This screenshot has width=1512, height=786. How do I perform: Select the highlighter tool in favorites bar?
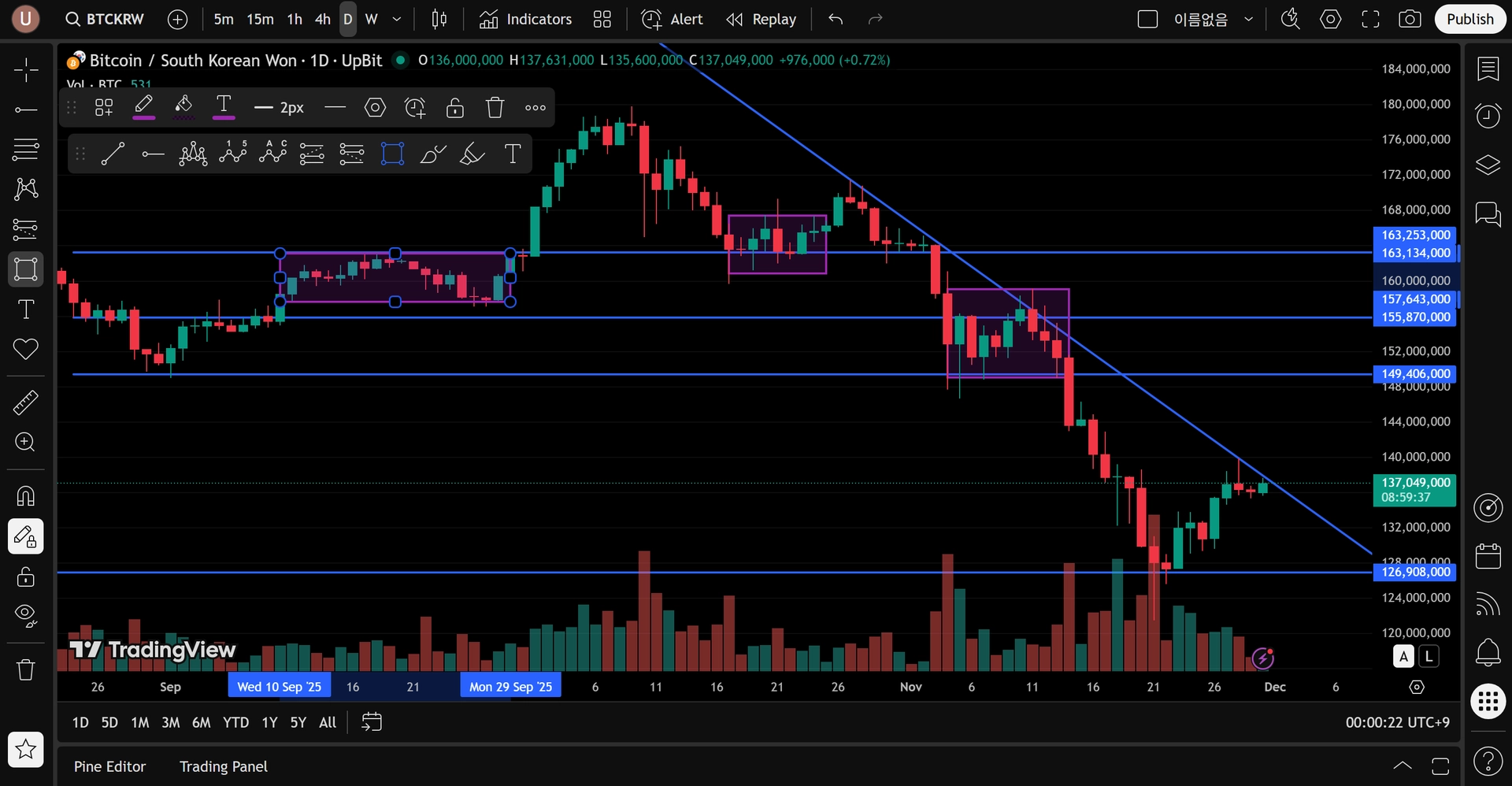click(x=472, y=154)
